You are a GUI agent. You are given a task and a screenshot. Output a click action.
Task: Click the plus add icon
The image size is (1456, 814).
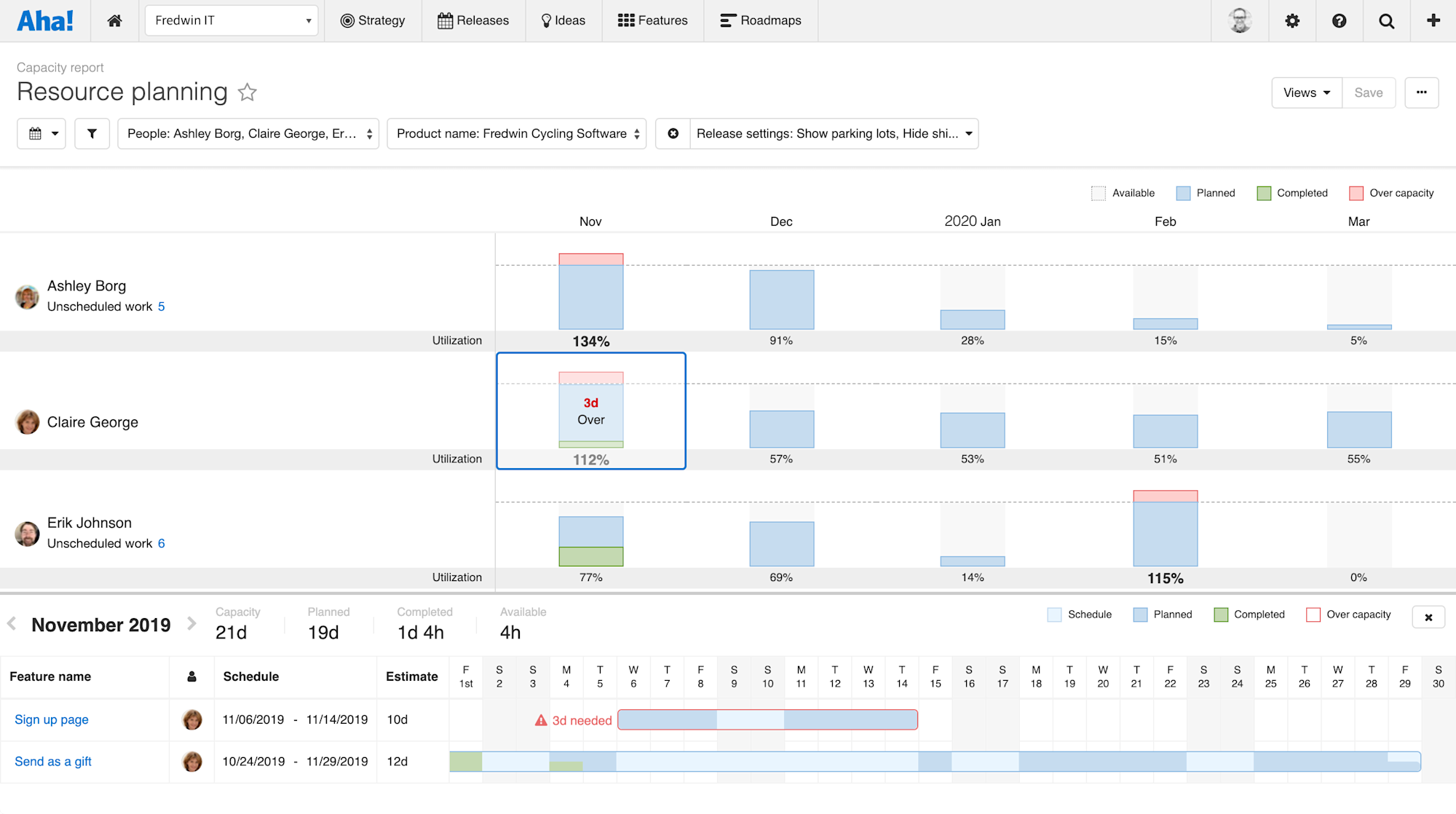click(x=1433, y=20)
